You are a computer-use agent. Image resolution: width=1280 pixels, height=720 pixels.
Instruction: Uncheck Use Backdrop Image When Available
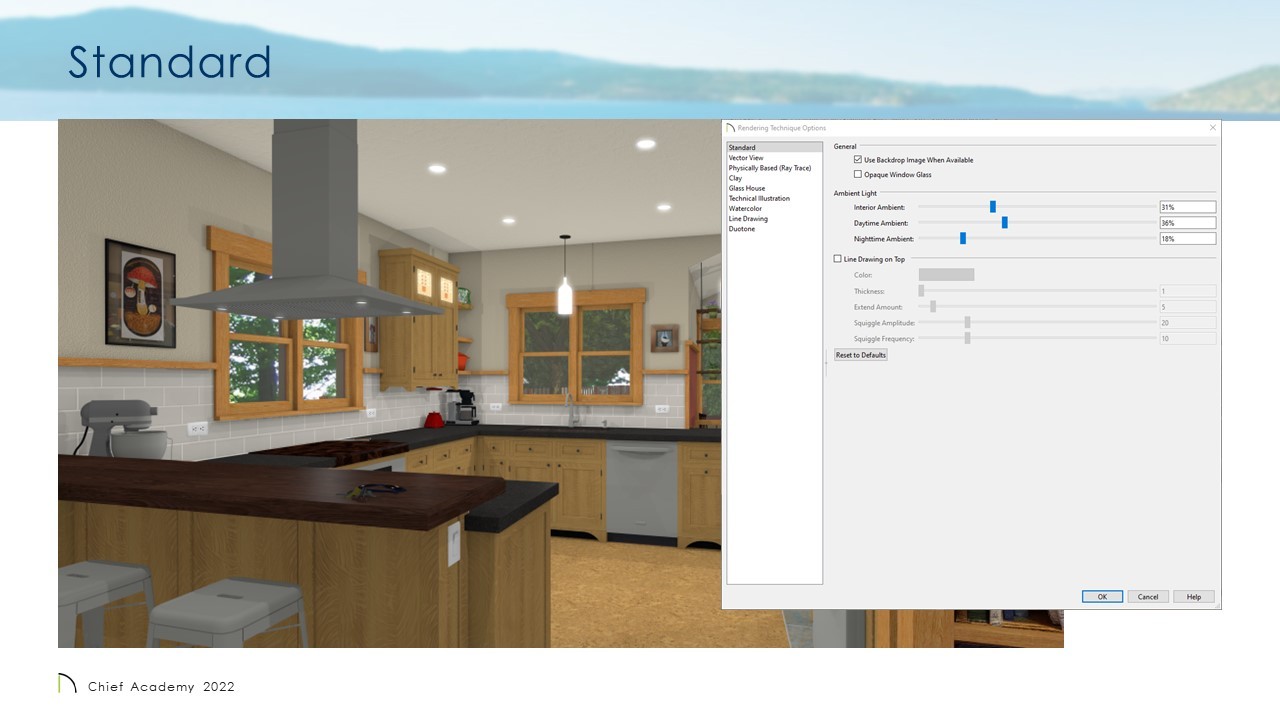[858, 160]
